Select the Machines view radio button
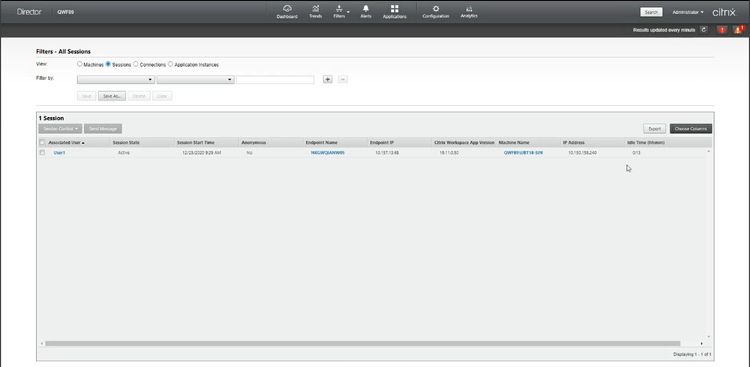750x367 pixels. [x=79, y=64]
